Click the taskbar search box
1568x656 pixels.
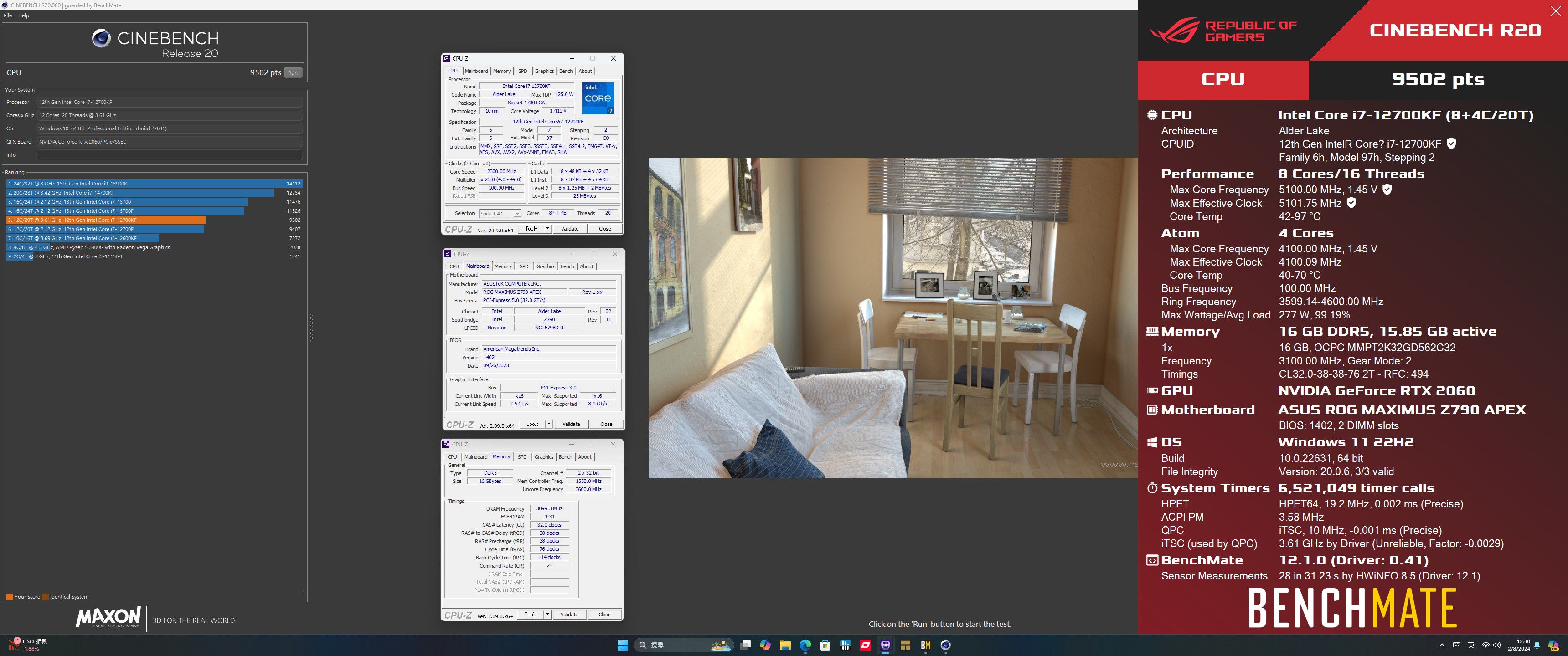click(x=684, y=645)
